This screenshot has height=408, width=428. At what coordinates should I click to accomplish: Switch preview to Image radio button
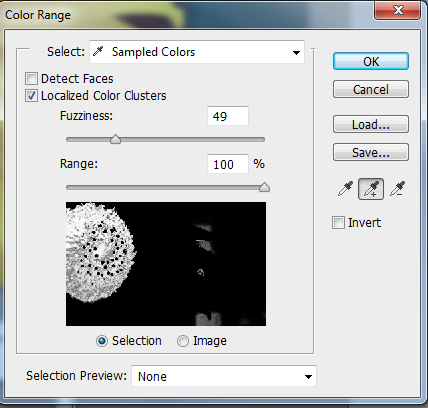click(183, 341)
